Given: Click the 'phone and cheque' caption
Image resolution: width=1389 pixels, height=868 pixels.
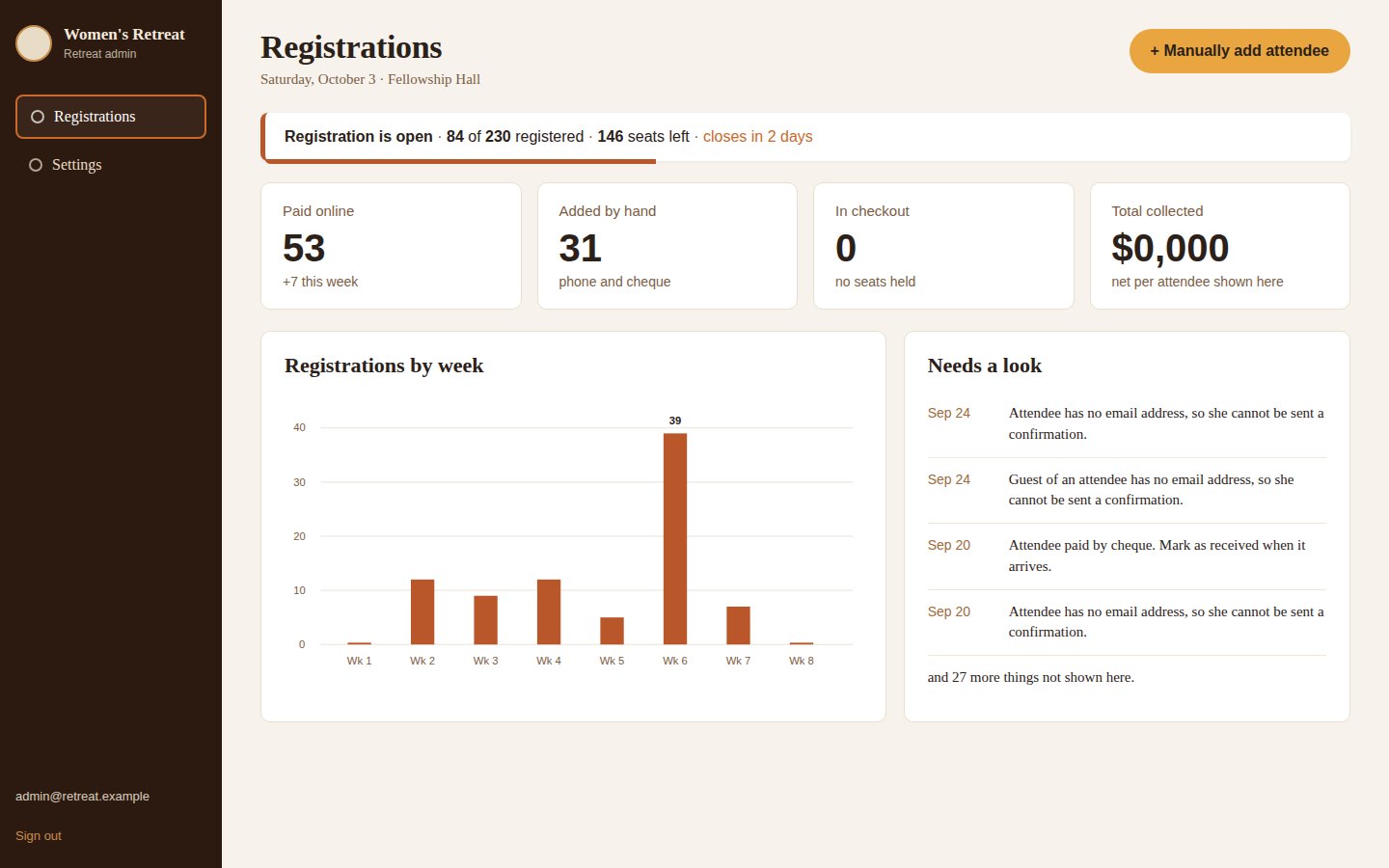Looking at the screenshot, I should 614,282.
